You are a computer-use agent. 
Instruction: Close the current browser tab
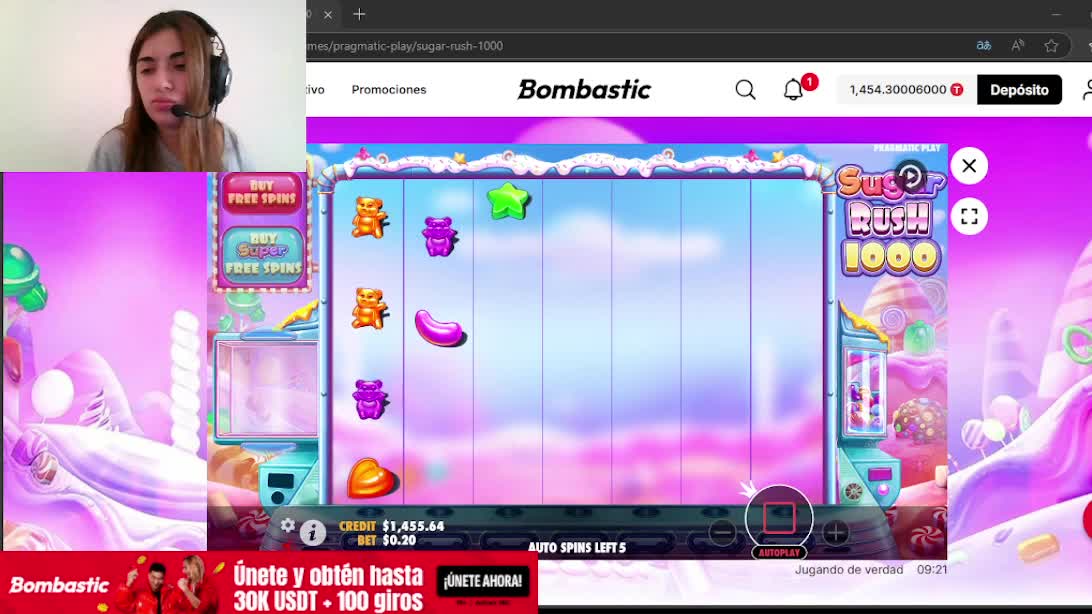point(328,14)
